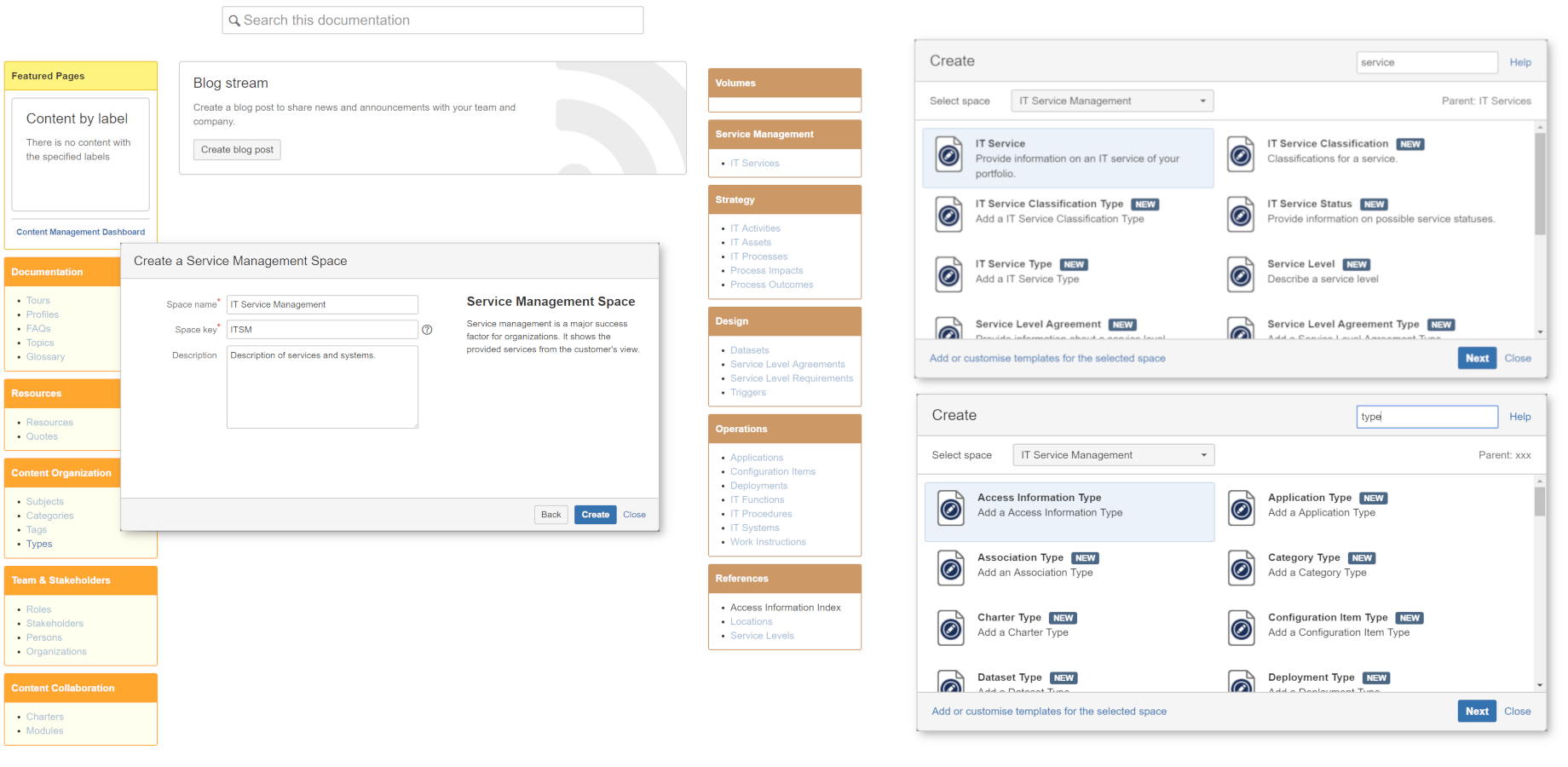Select the Access Information Type template icon

pyautogui.click(x=950, y=508)
